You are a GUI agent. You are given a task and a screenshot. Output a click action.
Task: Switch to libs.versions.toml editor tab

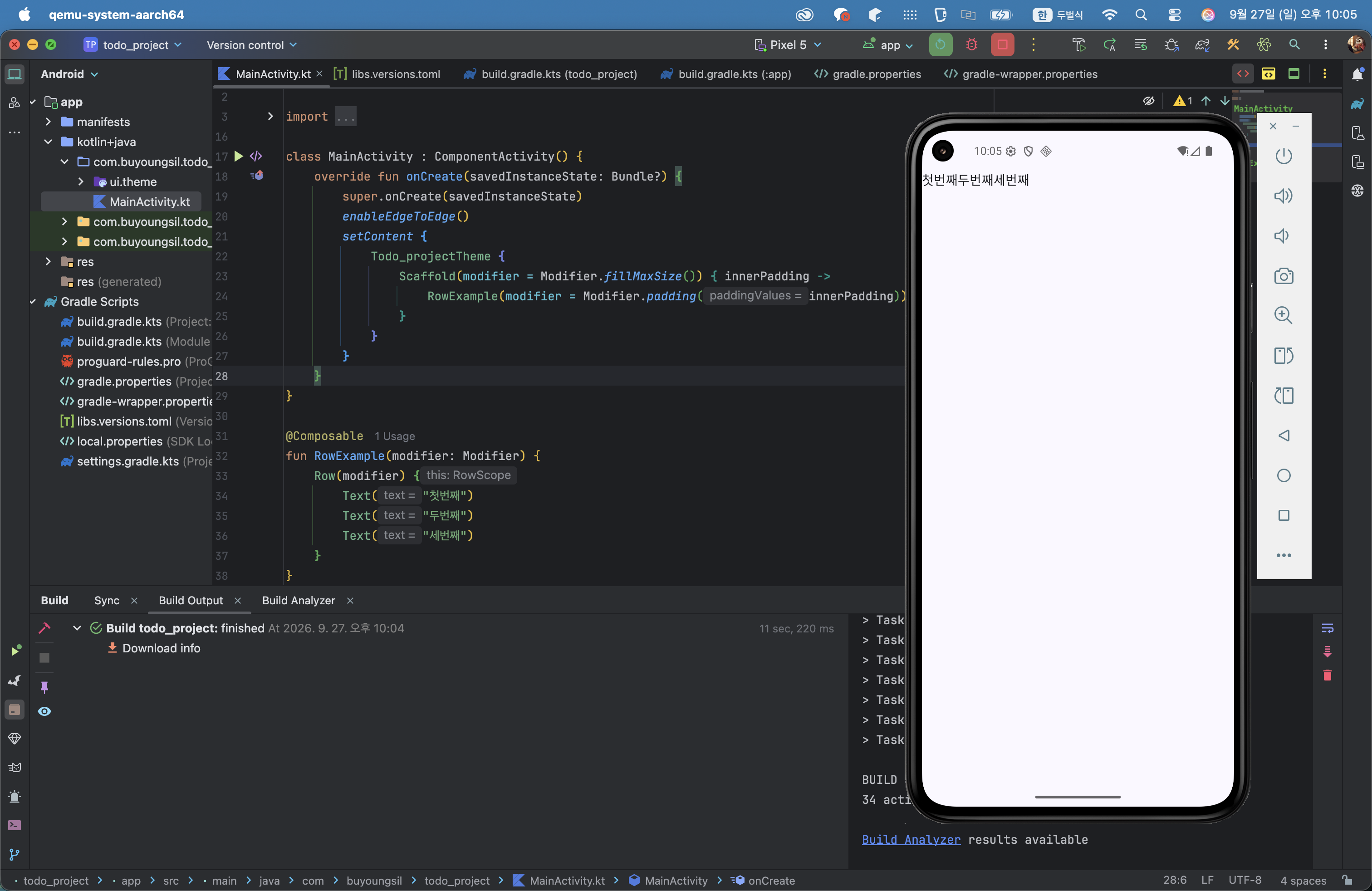387,74
